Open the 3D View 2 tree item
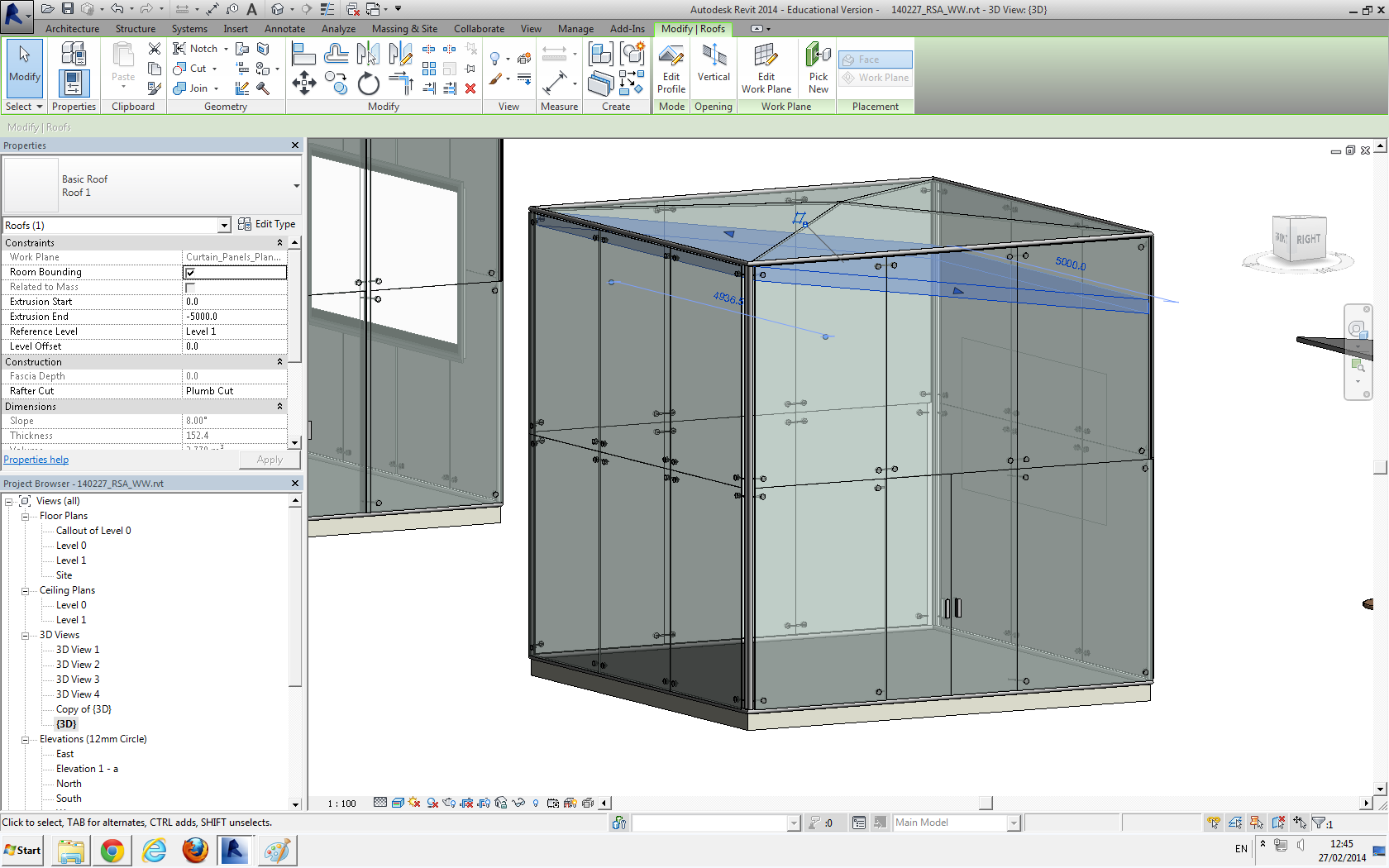Image resolution: width=1389 pixels, height=868 pixels. (78, 665)
